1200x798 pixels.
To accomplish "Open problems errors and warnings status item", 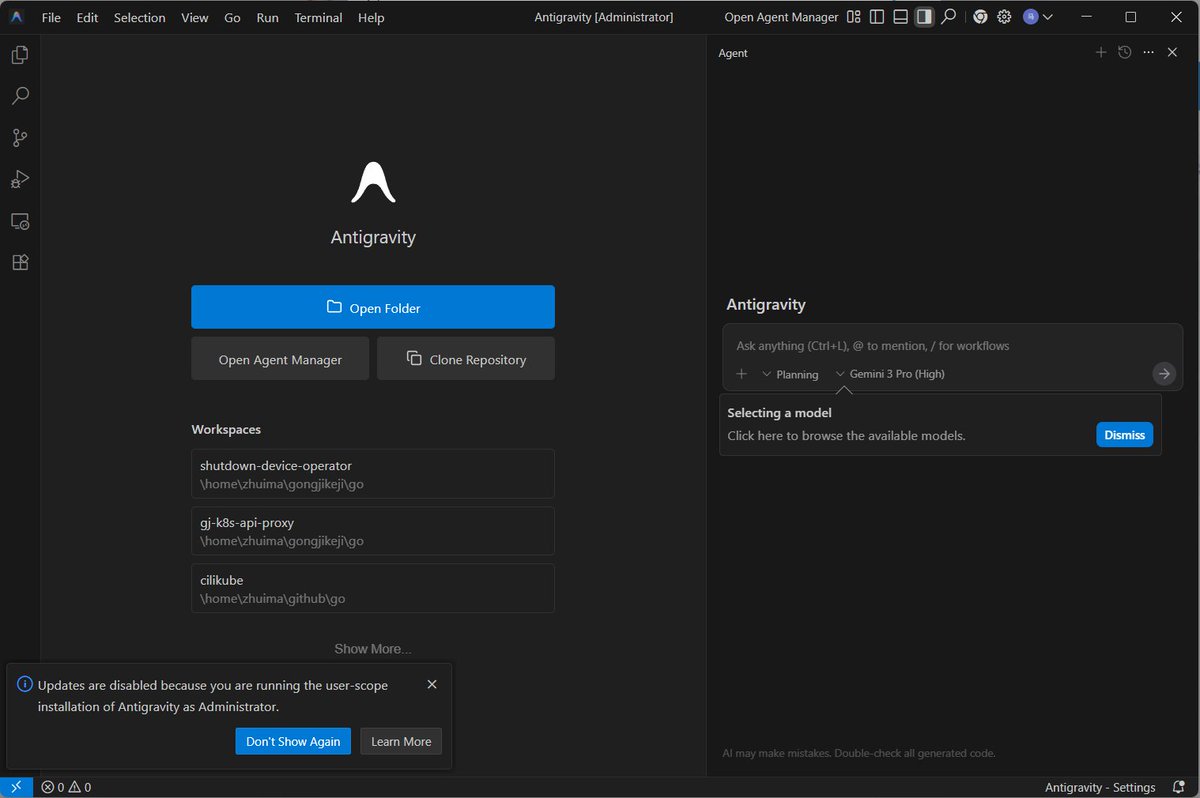I will coord(66,787).
